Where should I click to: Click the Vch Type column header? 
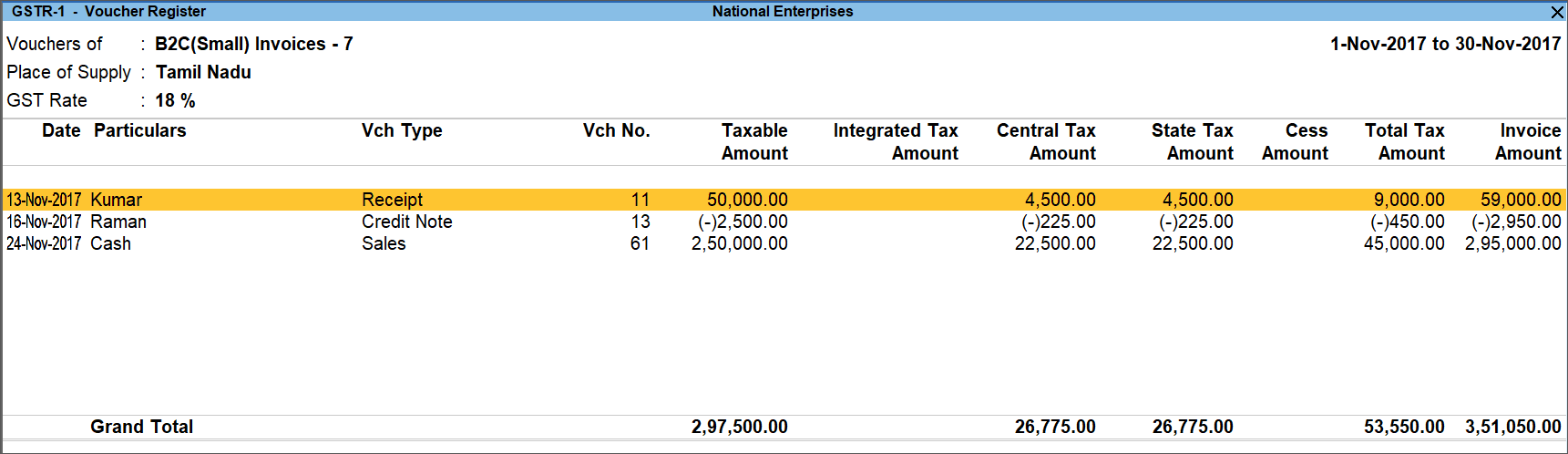[x=402, y=130]
